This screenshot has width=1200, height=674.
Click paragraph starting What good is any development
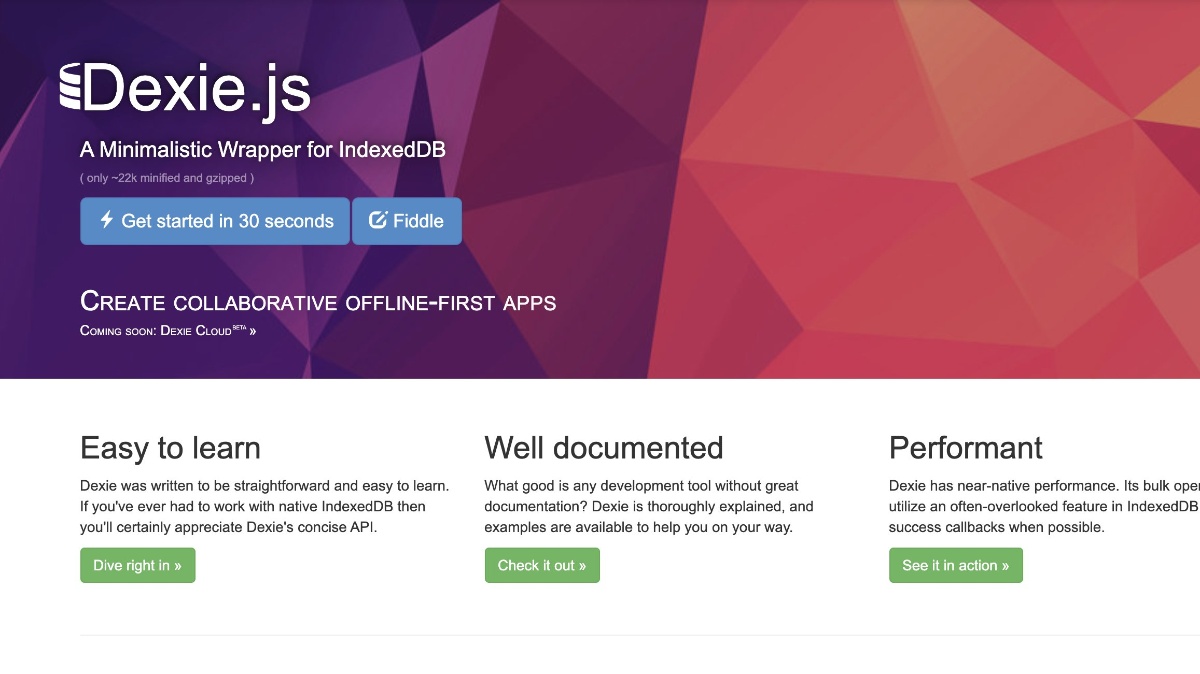pyautogui.click(x=650, y=506)
